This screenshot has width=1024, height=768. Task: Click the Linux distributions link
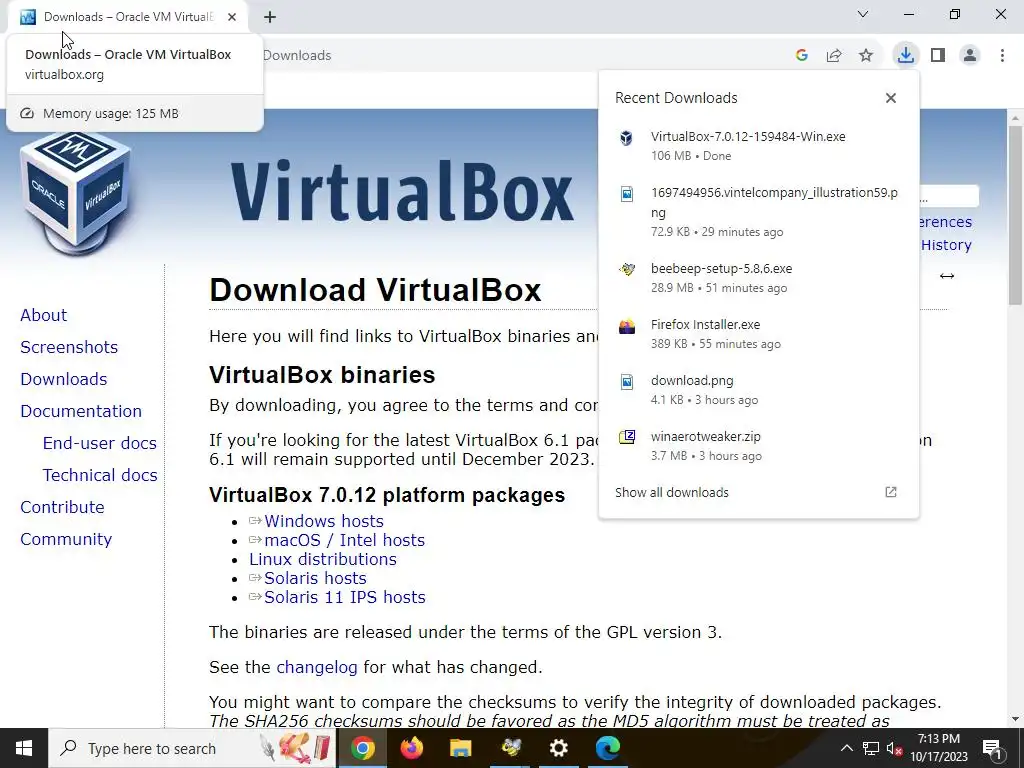323,559
